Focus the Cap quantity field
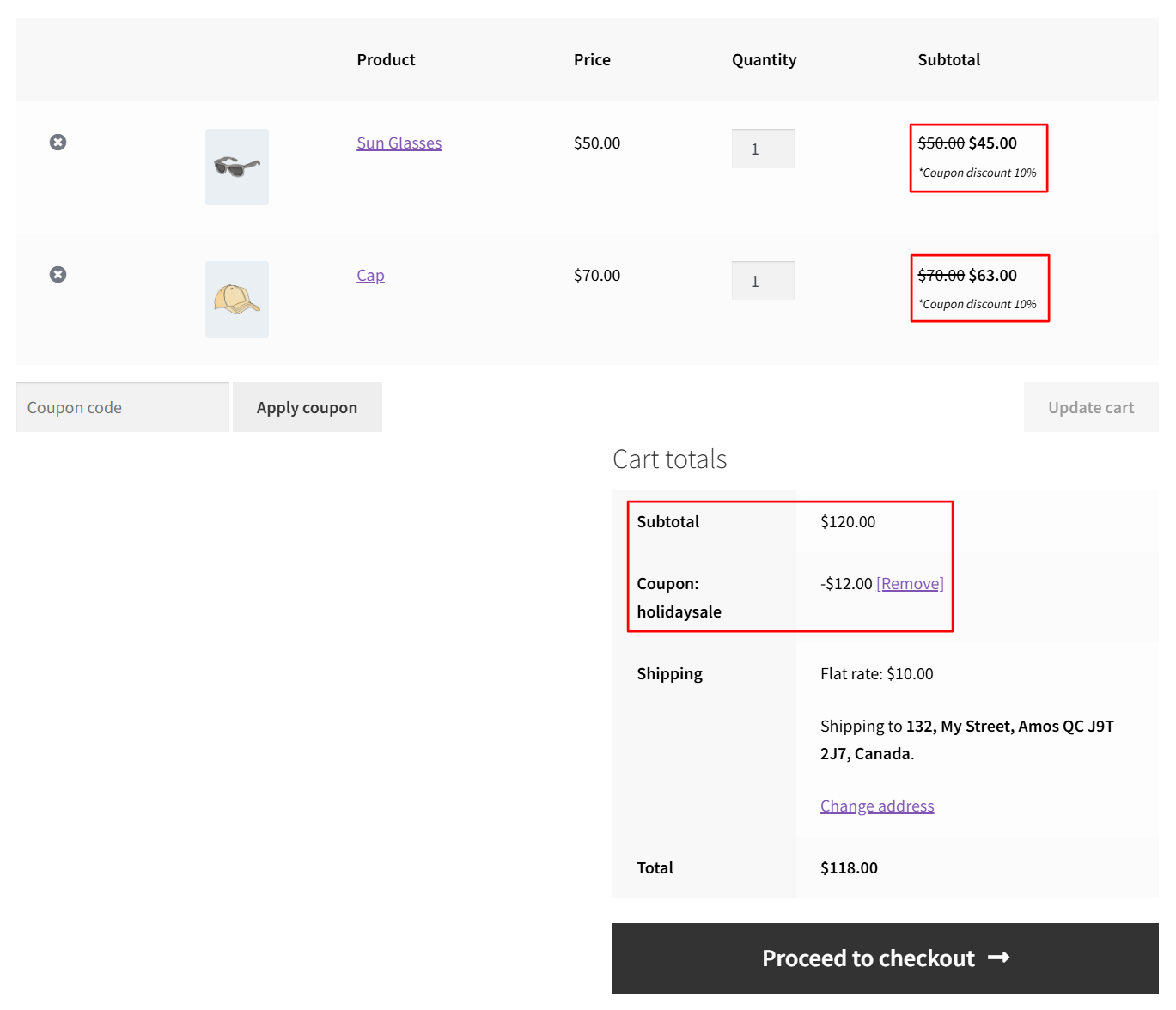This screenshot has height=1010, width=1176. point(762,281)
